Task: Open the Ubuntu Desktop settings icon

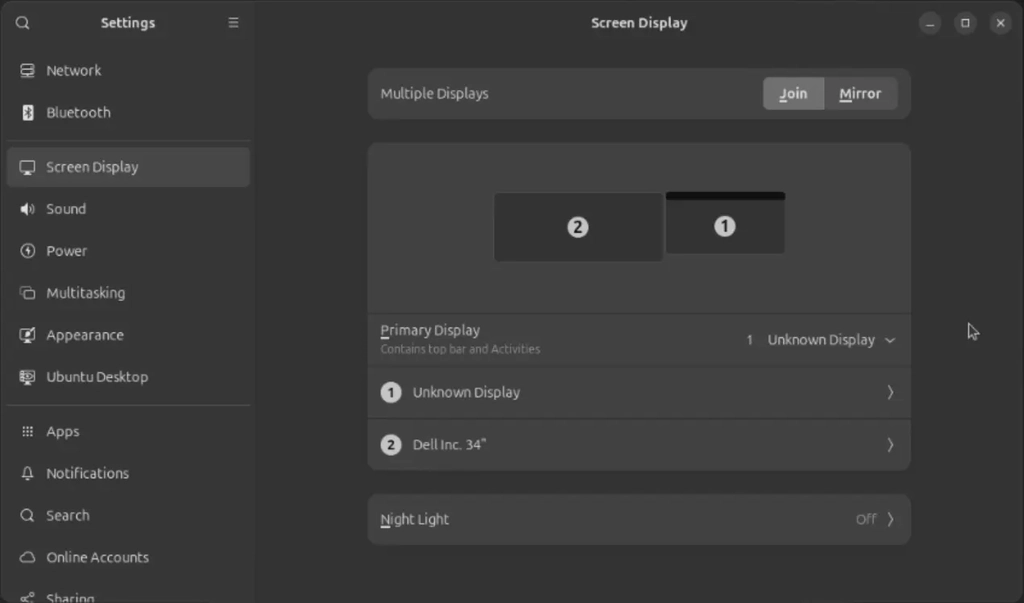Action: (27, 377)
